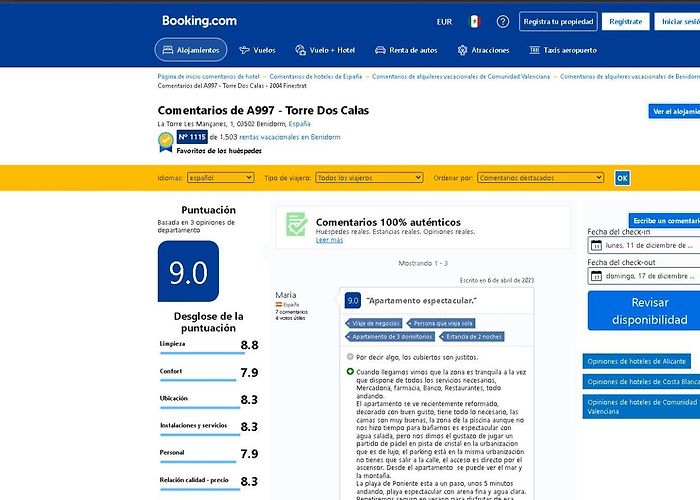This screenshot has width=700, height=500.
Task: Click the Mexico flag language icon
Action: tap(474, 21)
